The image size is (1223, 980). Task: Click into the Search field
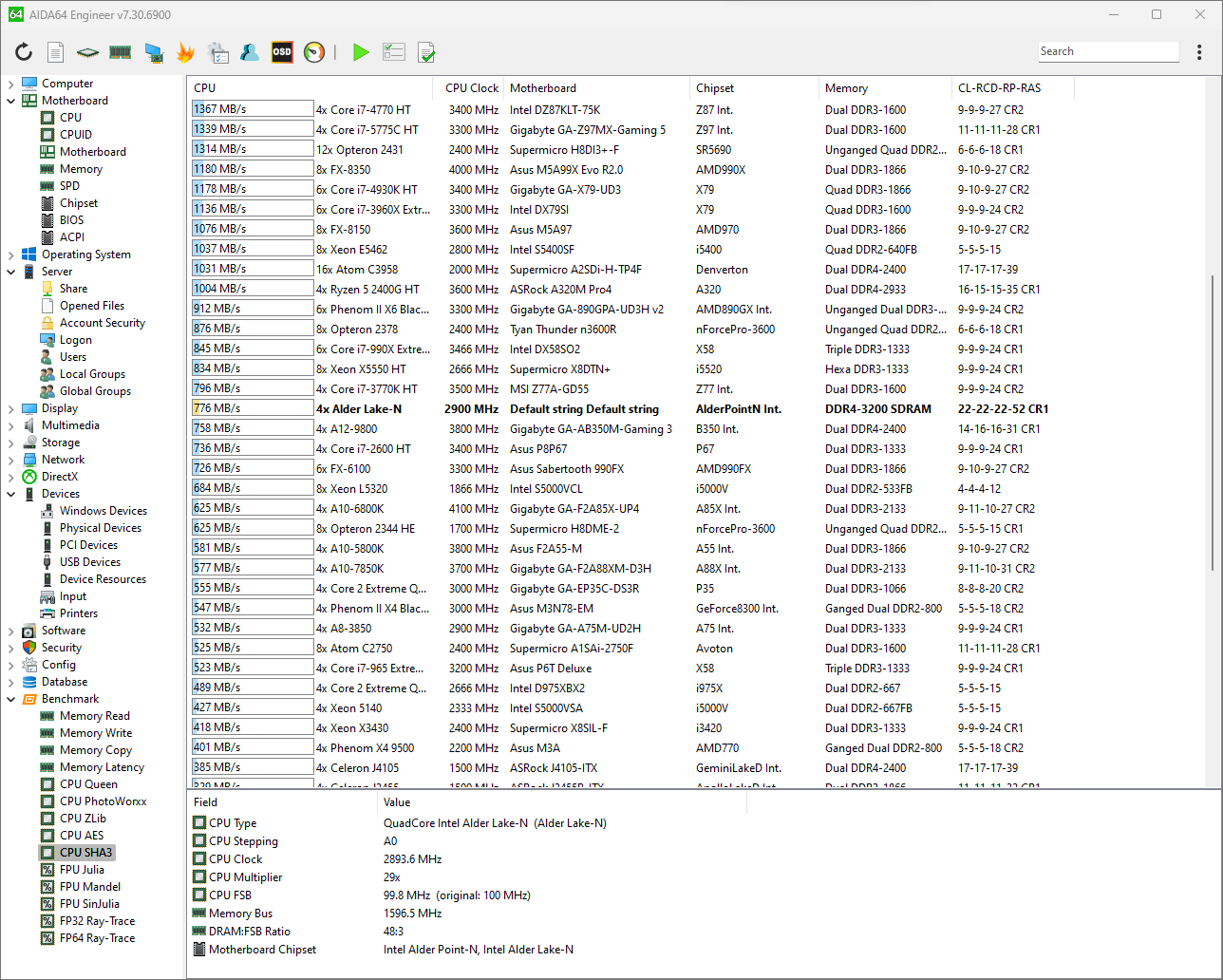(1107, 51)
